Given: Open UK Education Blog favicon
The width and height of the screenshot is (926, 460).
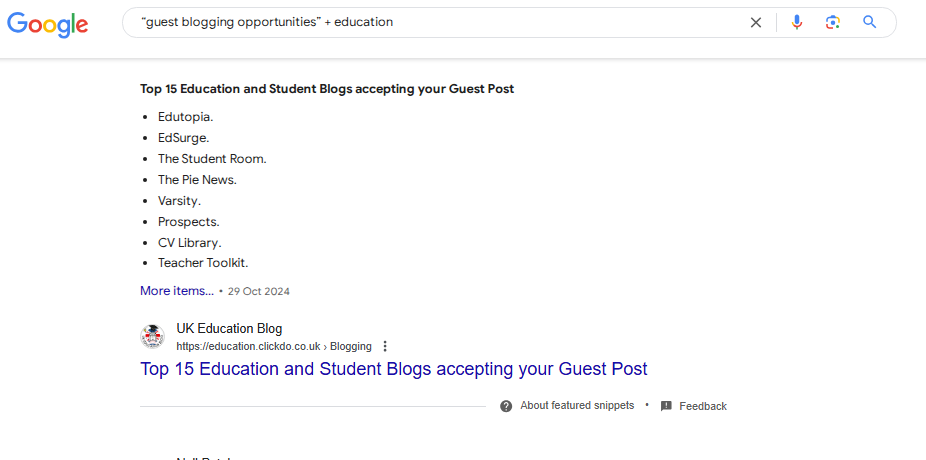Looking at the screenshot, I should [x=152, y=337].
